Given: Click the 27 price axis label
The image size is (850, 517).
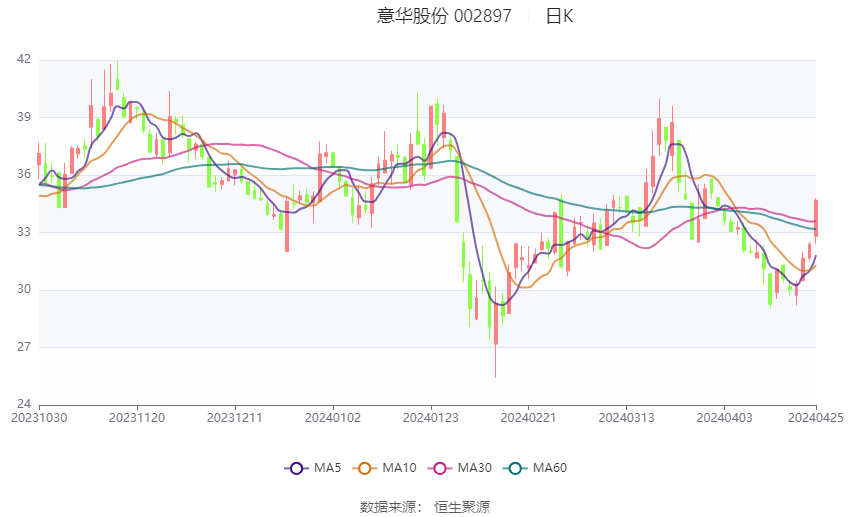Looking at the screenshot, I should (24, 347).
